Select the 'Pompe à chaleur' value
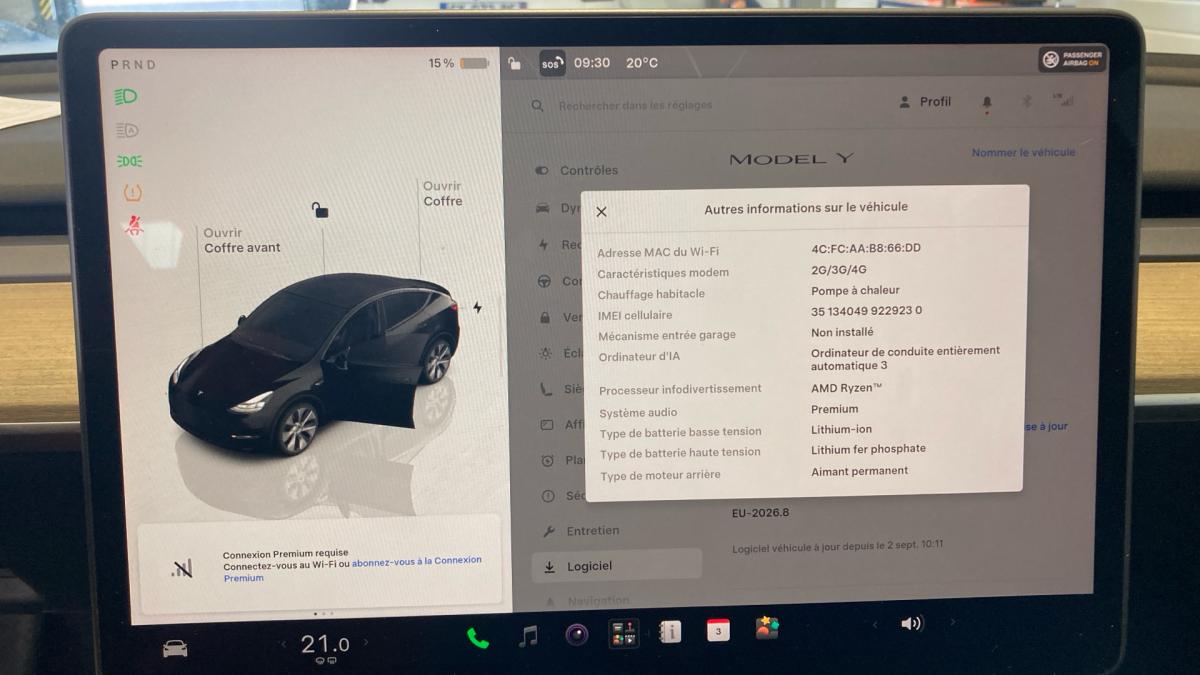The width and height of the screenshot is (1200, 675). click(x=855, y=290)
